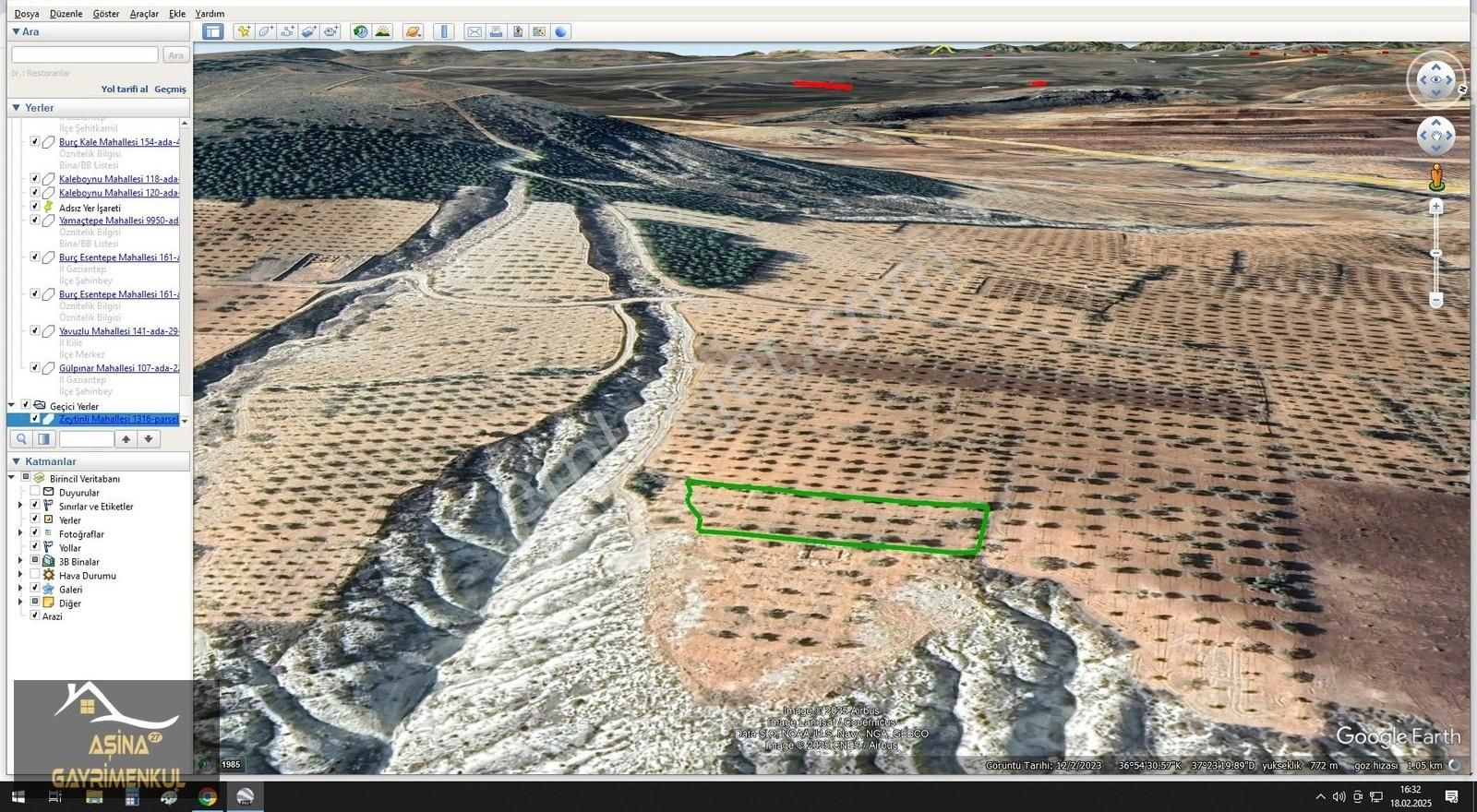The image size is (1477, 812).
Task: Click the print icon in toolbar
Action: coord(496,31)
